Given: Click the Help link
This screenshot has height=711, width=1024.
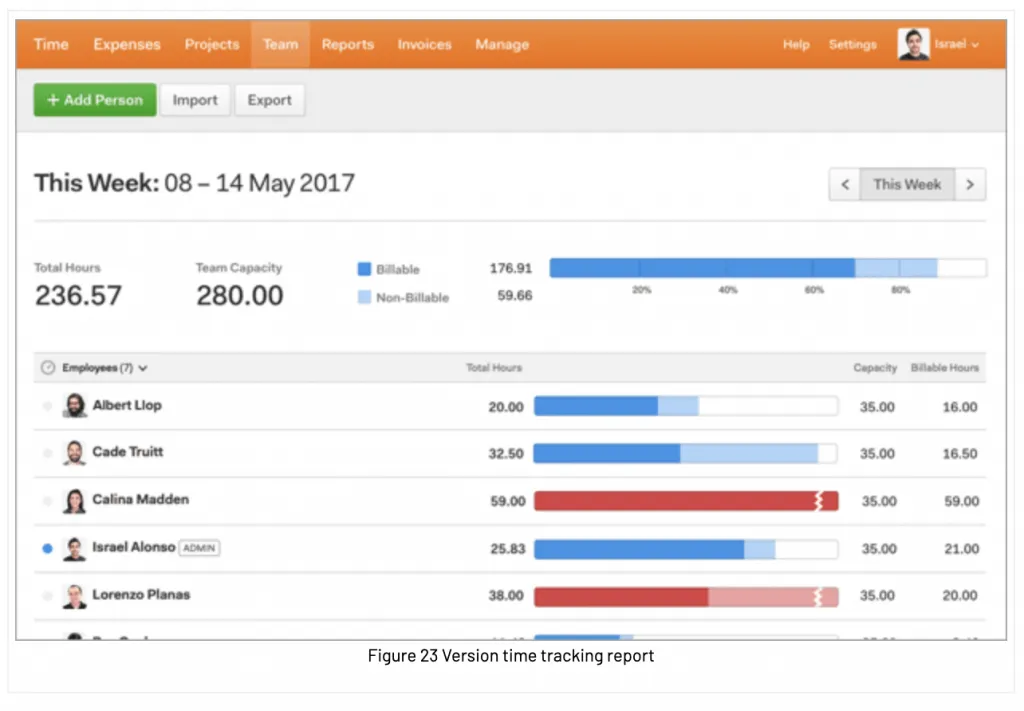Looking at the screenshot, I should pos(796,44).
